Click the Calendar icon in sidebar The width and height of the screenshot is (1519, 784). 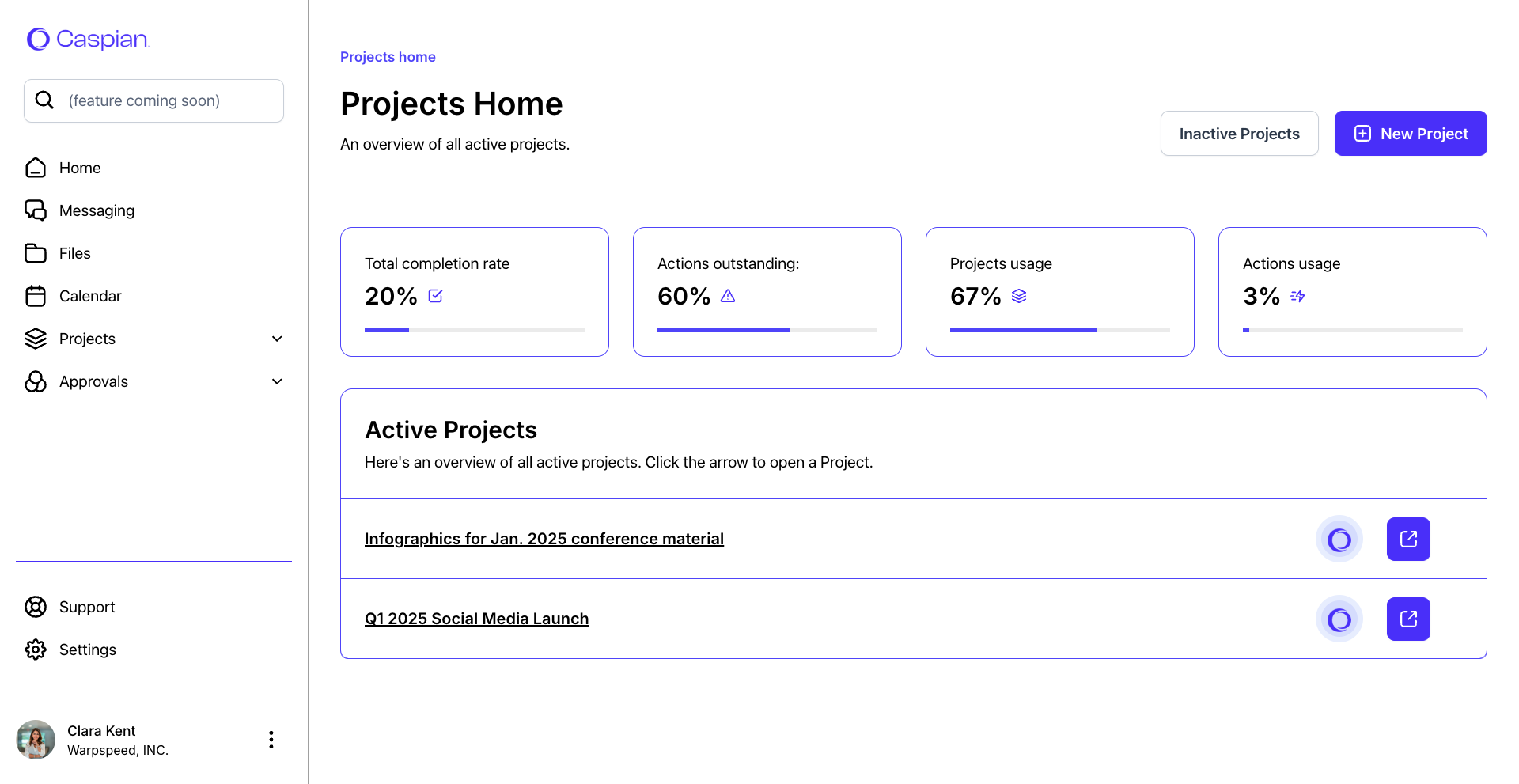point(36,296)
